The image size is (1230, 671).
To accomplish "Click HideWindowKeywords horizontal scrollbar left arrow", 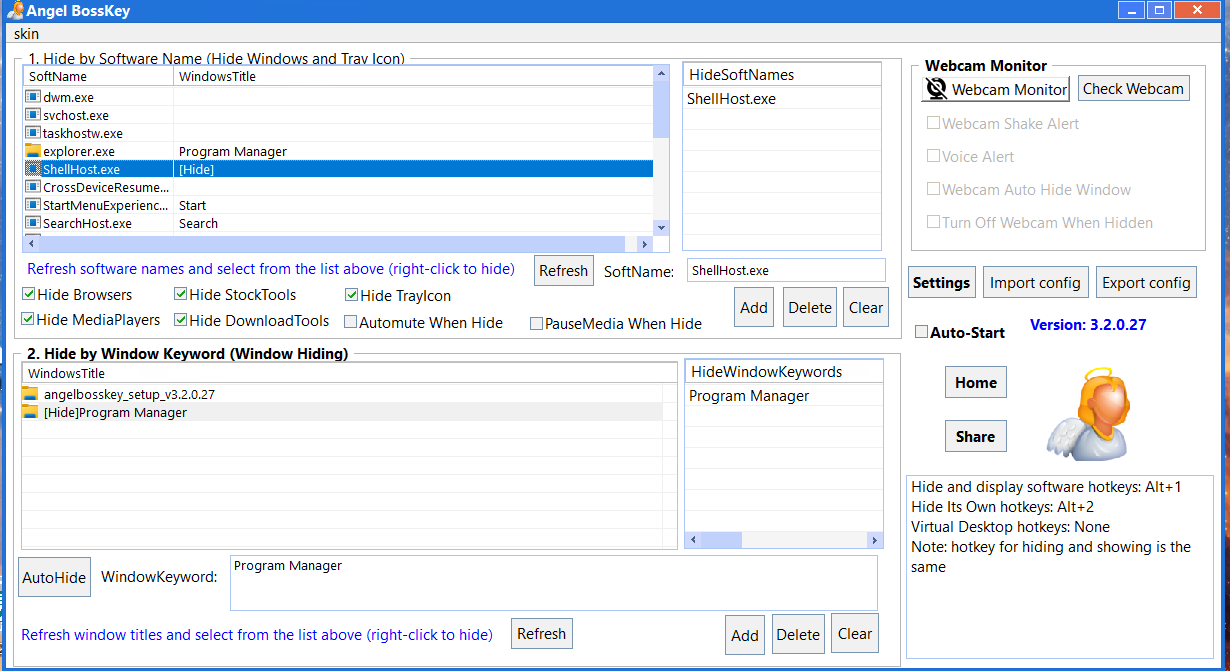I will point(693,540).
